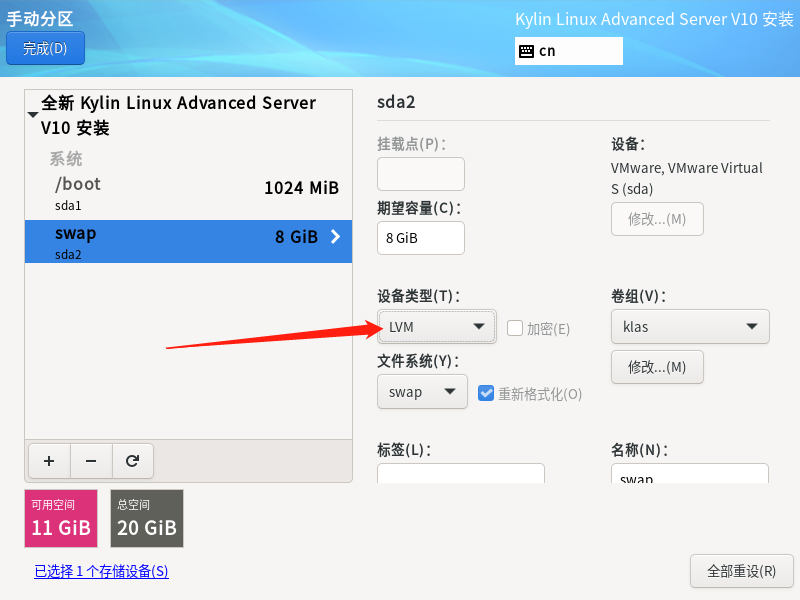Click the remove partition minus button

pyautogui.click(x=91, y=461)
